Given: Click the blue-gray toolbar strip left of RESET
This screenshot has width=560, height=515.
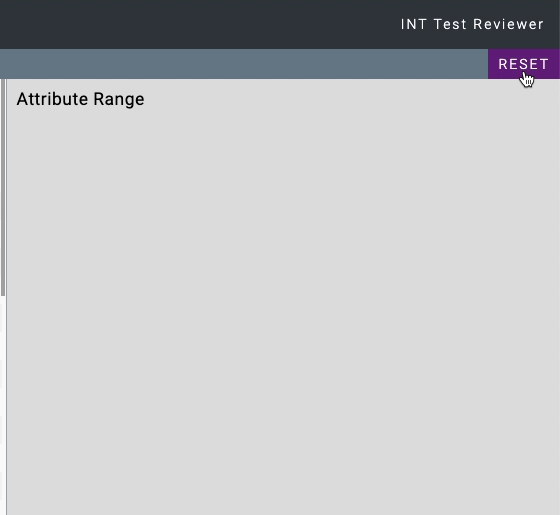Looking at the screenshot, I should 244,64.
